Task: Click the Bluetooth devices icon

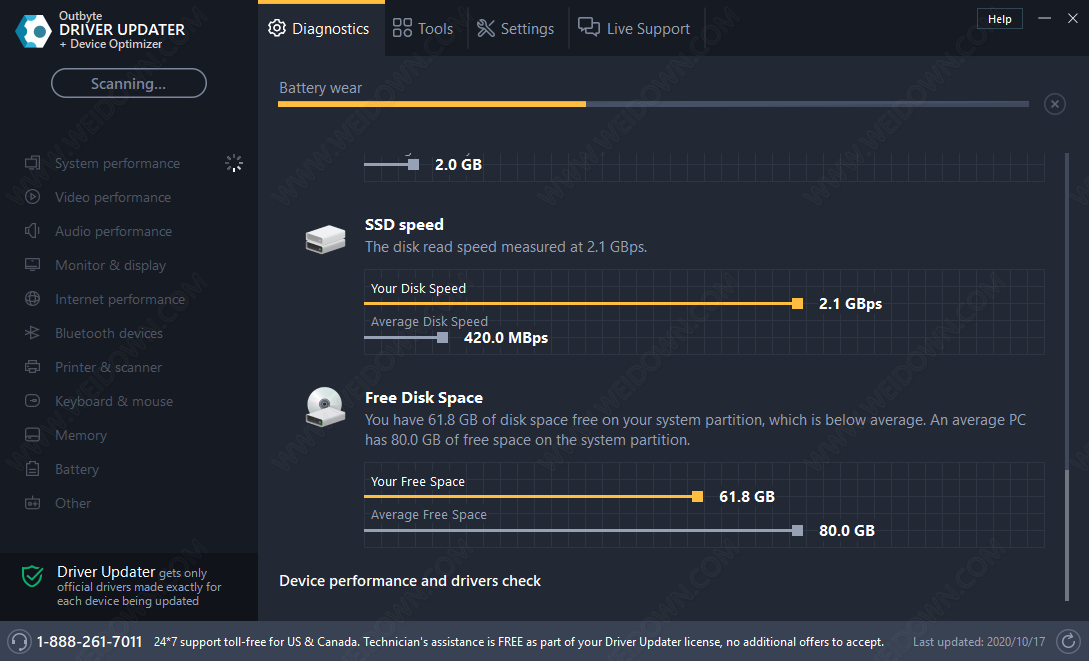Action: [x=33, y=333]
